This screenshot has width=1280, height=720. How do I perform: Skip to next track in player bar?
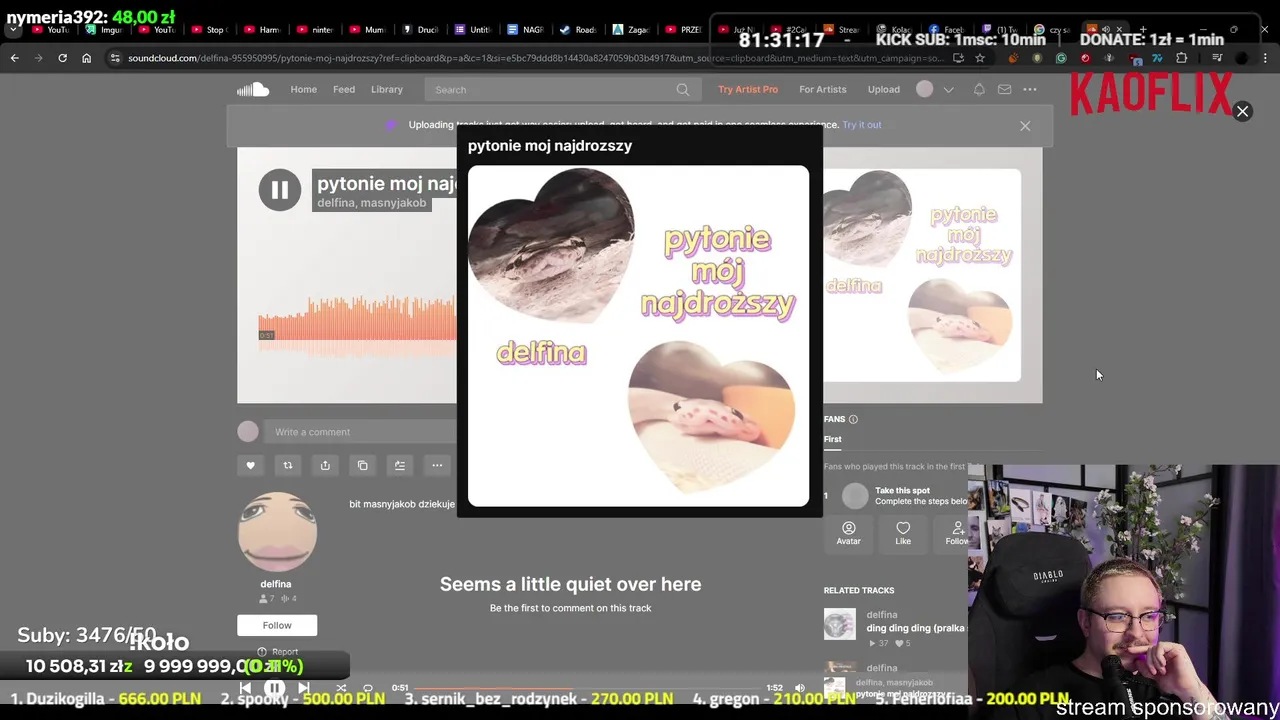(304, 688)
